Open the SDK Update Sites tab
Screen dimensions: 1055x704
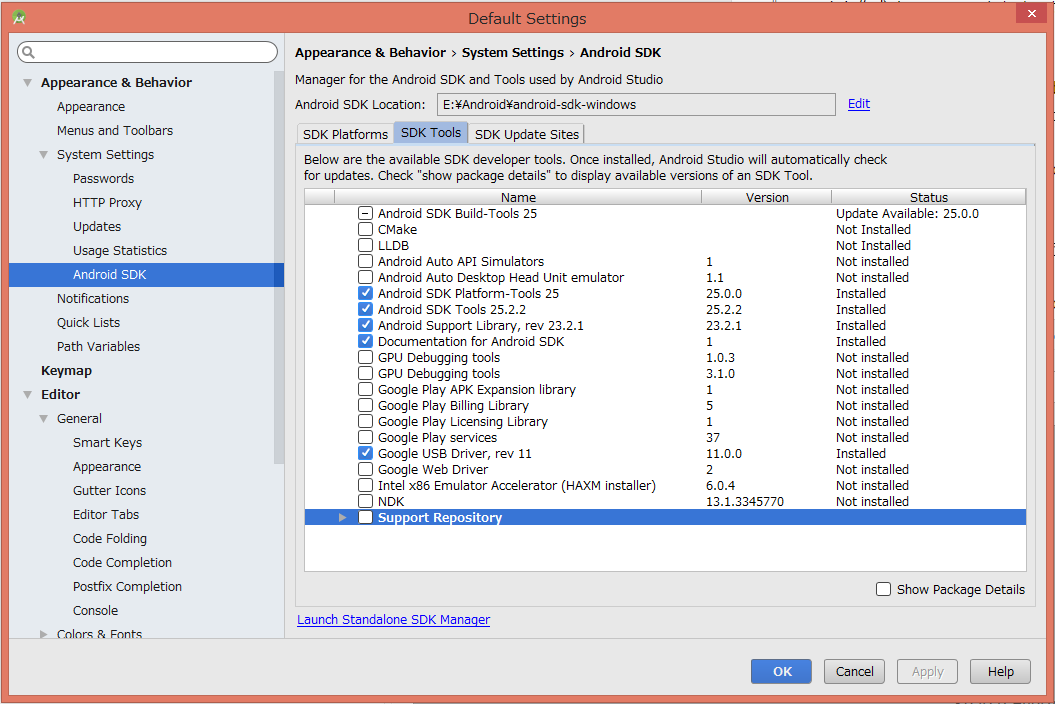tap(526, 134)
